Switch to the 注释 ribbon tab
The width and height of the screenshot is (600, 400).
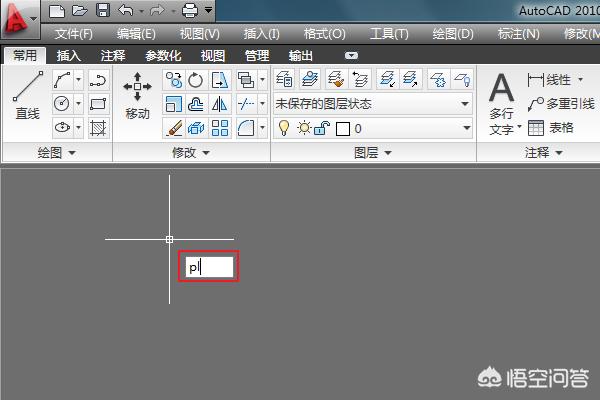(112, 56)
